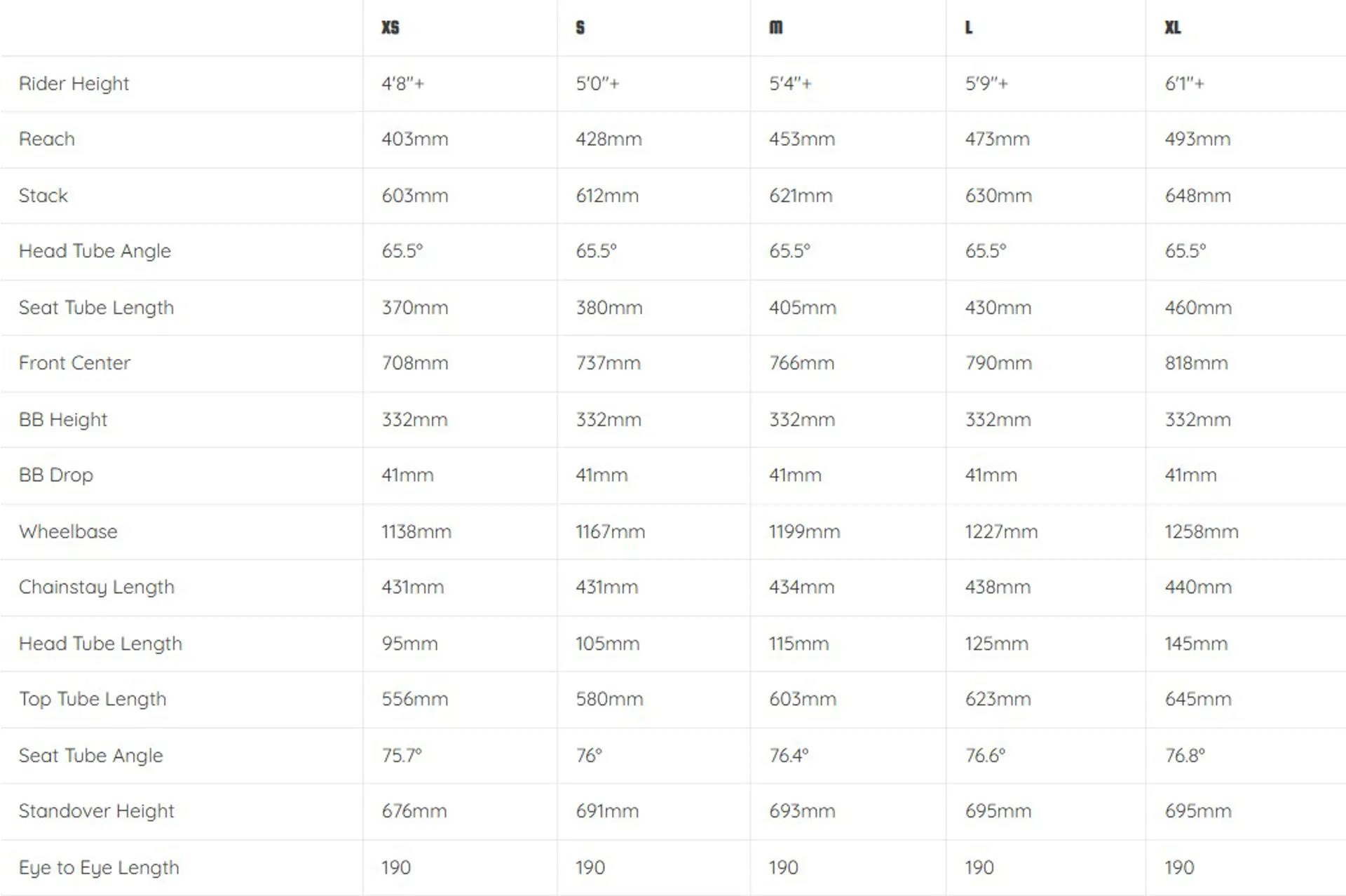This screenshot has height=896, width=1346.
Task: Click the 1199mm wheelbase value for M
Action: [804, 531]
